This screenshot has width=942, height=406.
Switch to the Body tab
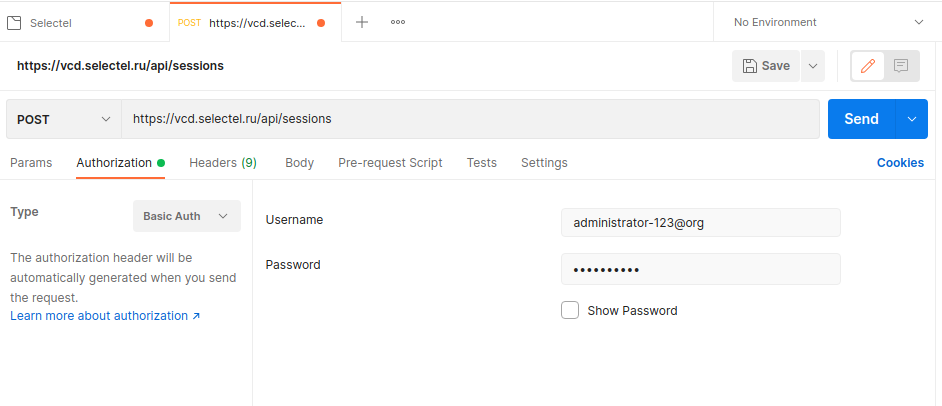[299, 163]
